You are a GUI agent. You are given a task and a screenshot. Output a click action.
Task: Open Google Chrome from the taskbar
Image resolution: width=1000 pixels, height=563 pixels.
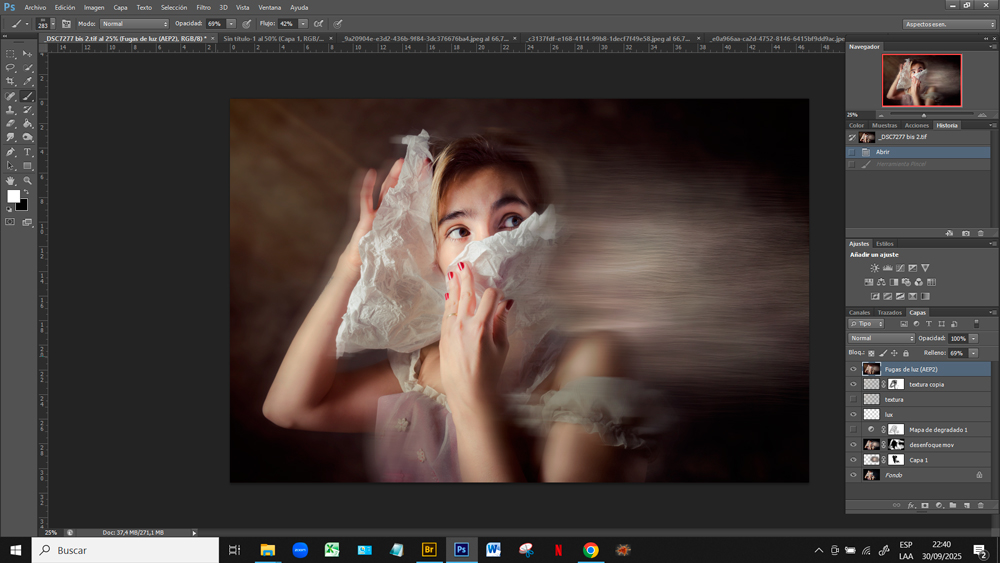click(x=591, y=550)
